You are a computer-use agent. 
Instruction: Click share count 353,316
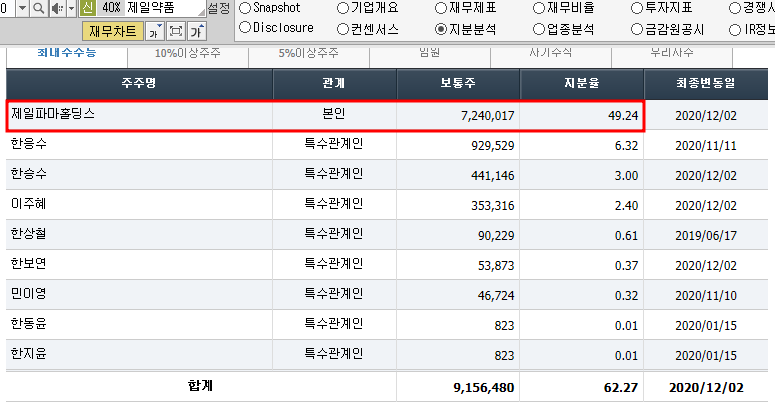(x=493, y=206)
